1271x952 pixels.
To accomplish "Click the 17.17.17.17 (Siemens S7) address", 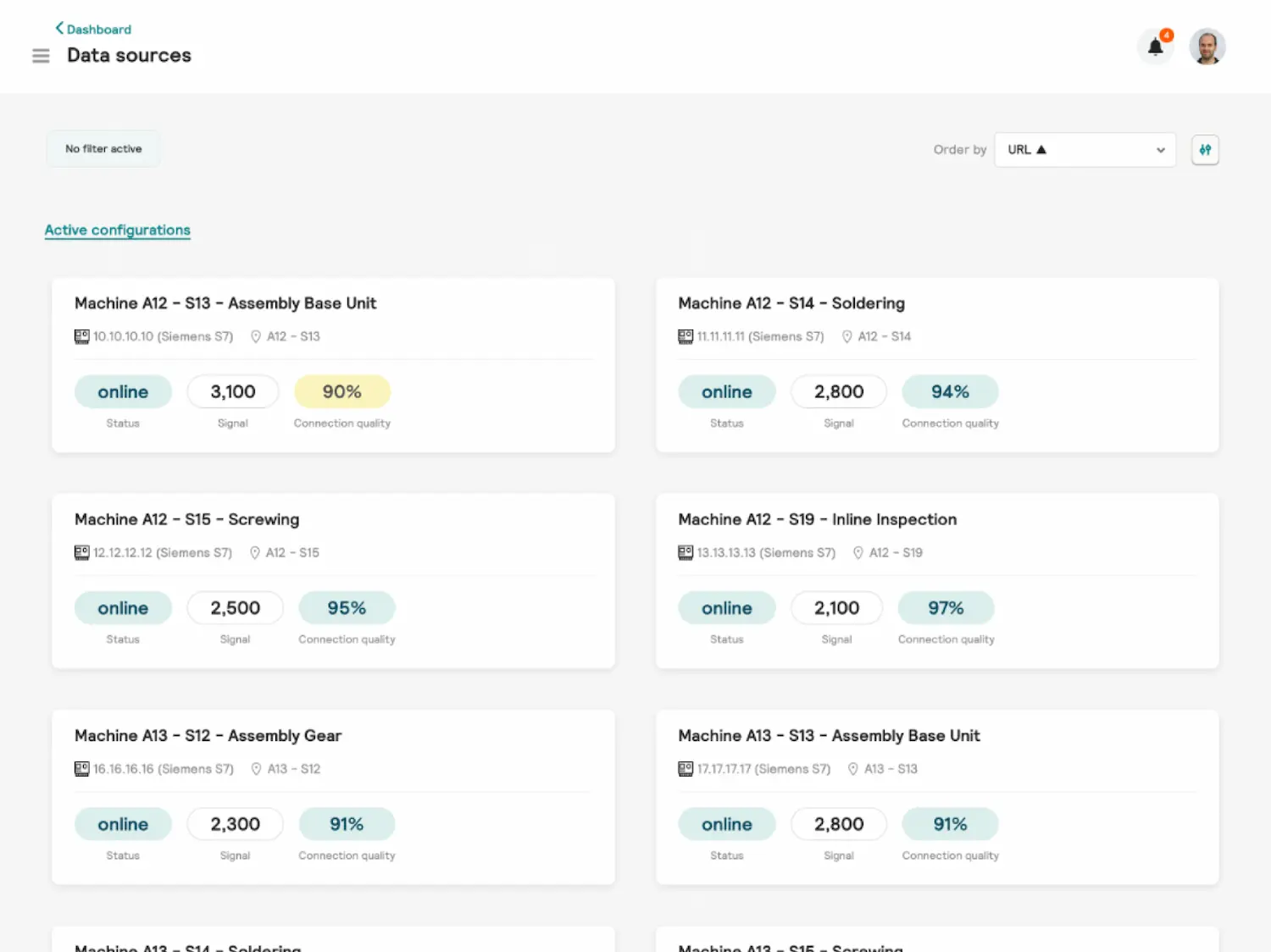I will click(763, 769).
